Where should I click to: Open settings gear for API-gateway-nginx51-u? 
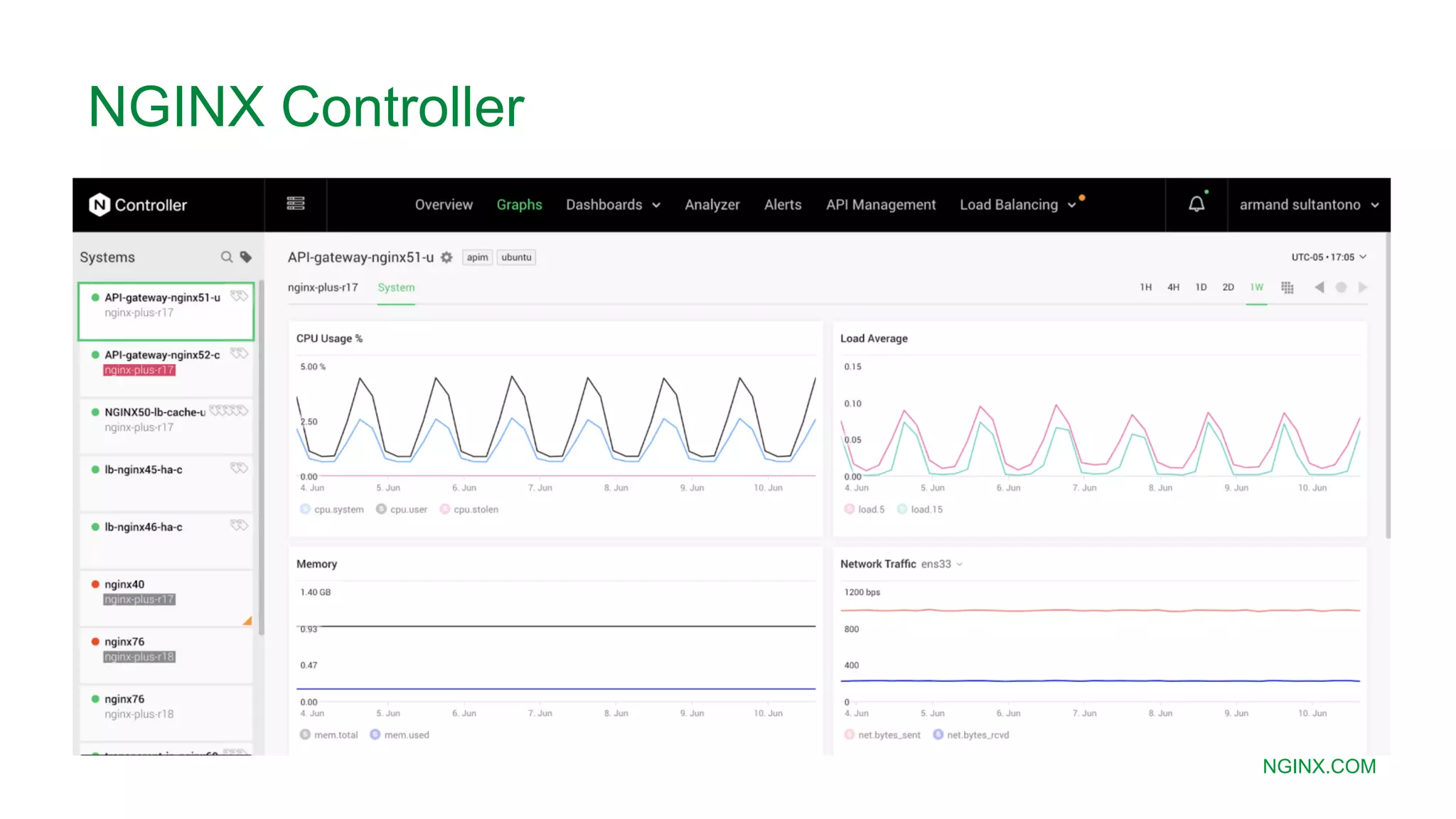point(446,257)
